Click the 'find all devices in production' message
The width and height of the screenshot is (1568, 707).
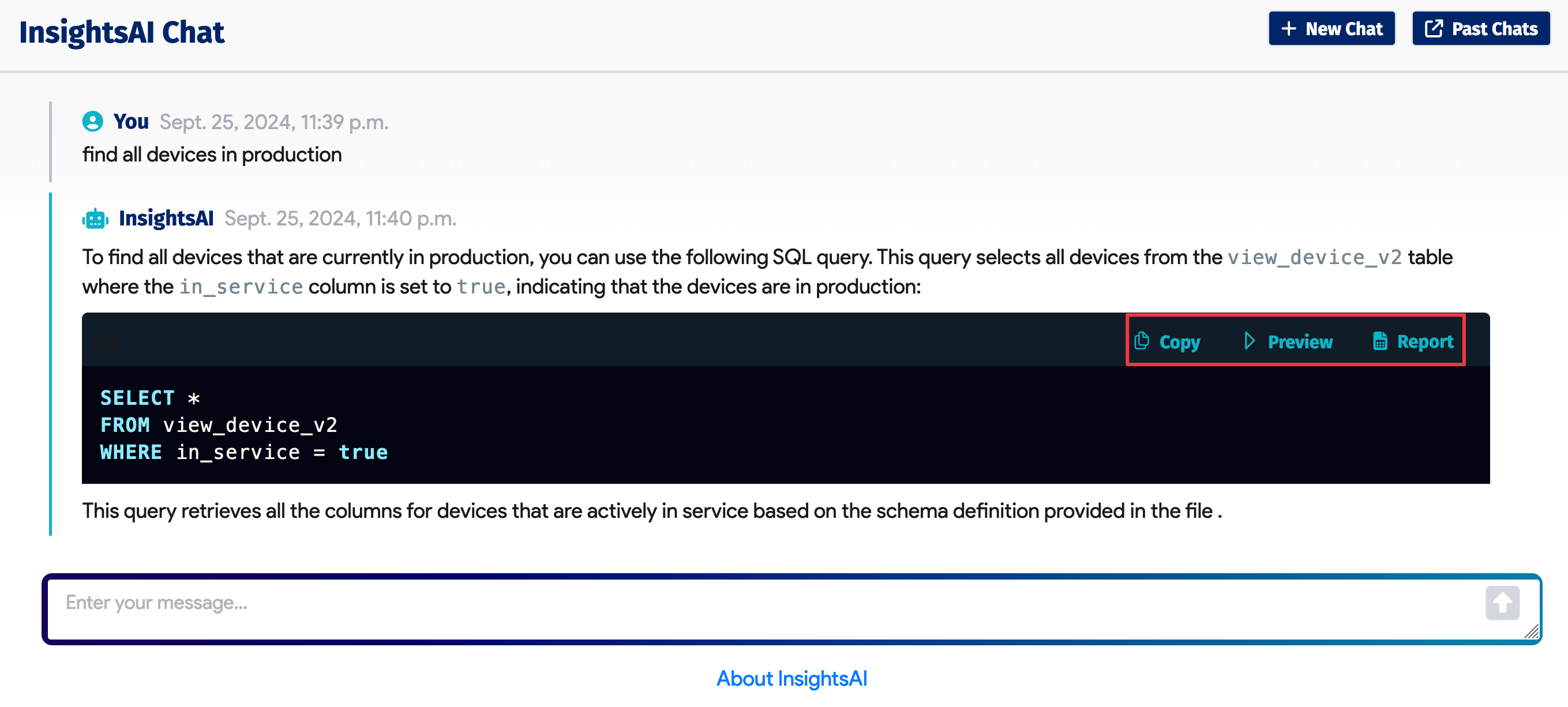point(212,155)
